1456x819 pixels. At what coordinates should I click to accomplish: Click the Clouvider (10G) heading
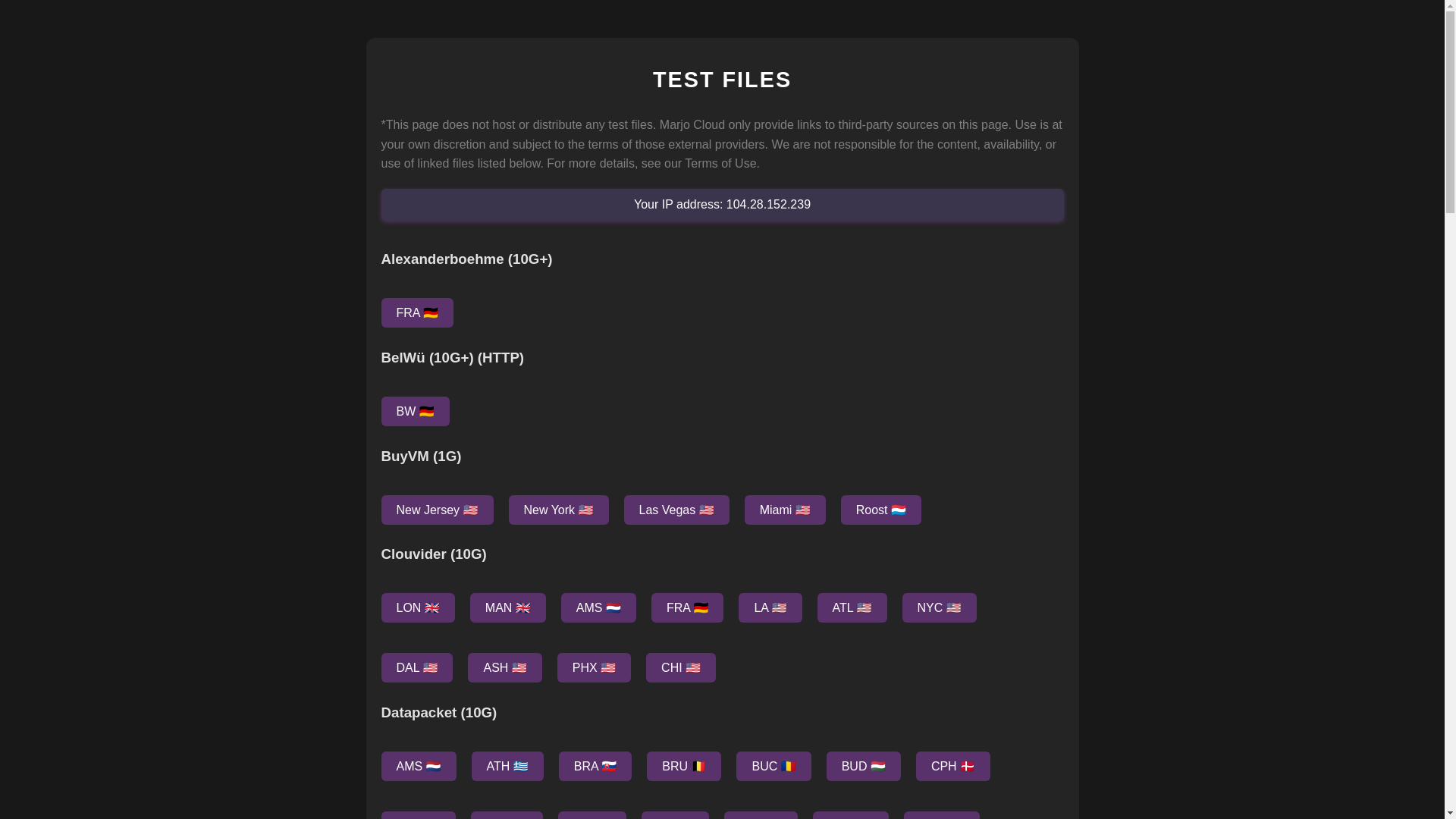(434, 554)
